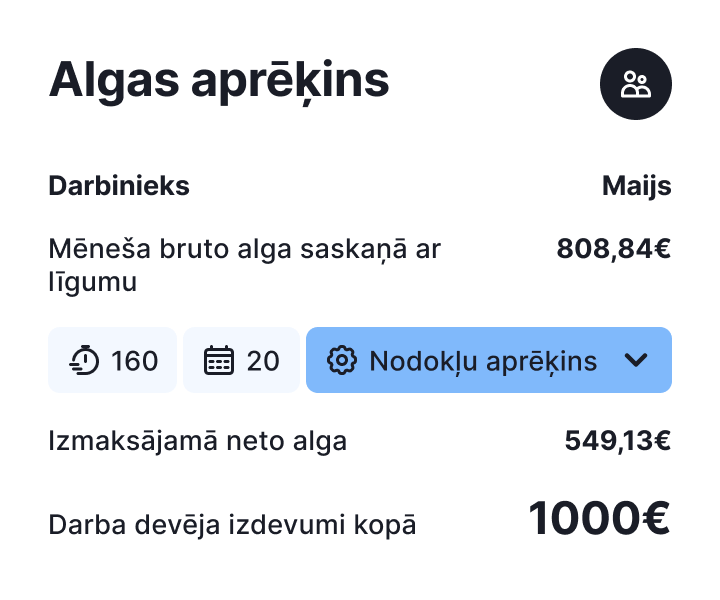Click the Darbinieks column label
Screen dimensions: 720x600
pyautogui.click(x=119, y=186)
